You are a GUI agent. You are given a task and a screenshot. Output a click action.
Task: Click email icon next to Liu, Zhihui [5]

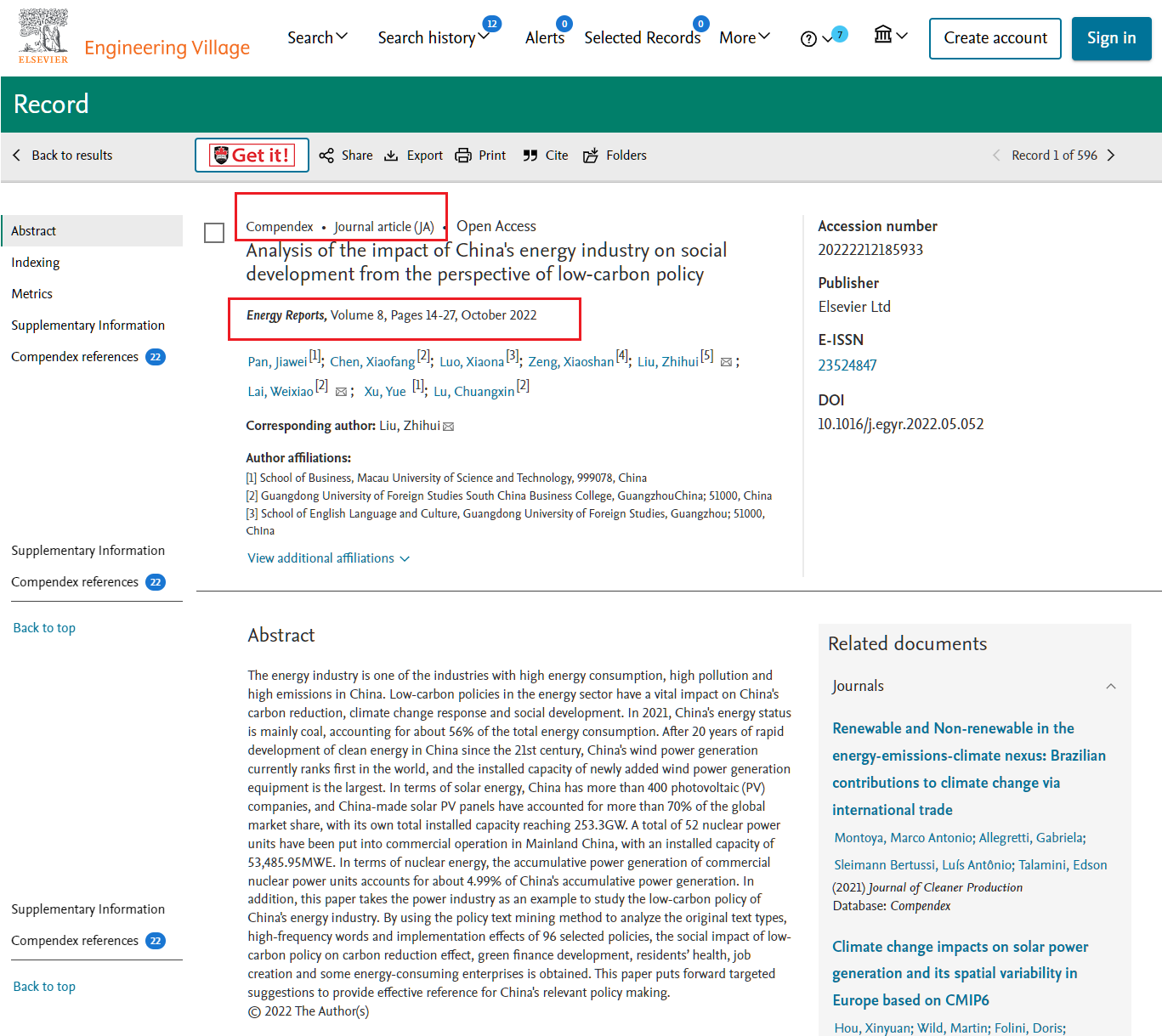[x=726, y=362]
